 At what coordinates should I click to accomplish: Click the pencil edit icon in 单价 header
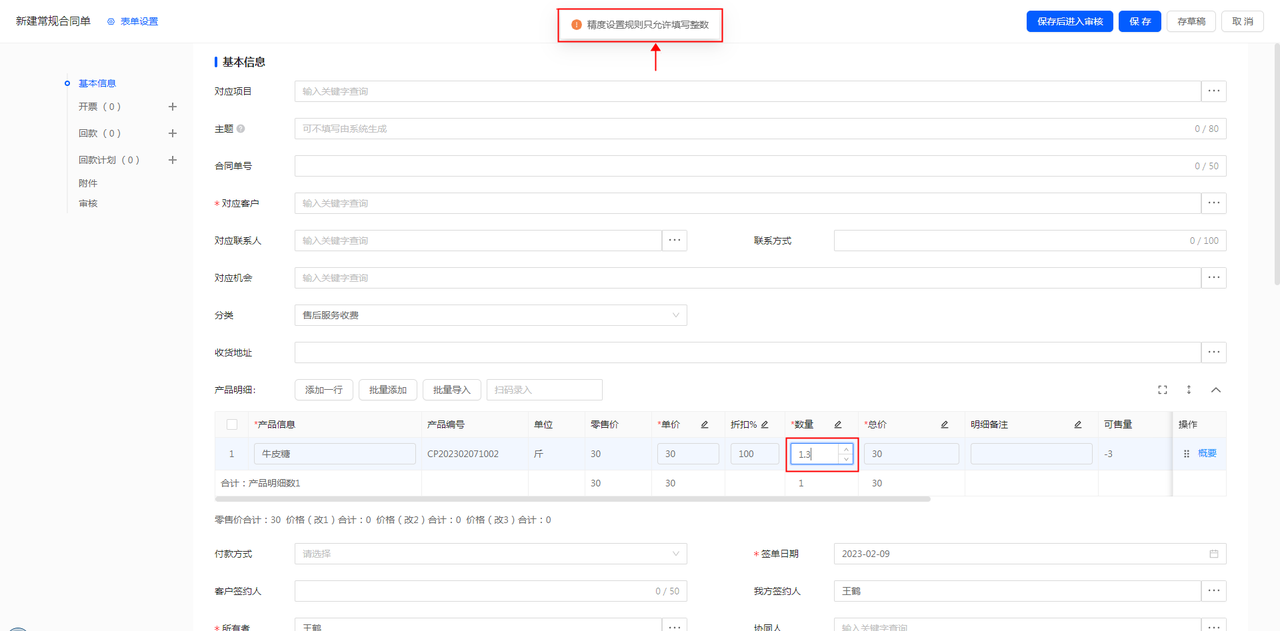pos(704,425)
